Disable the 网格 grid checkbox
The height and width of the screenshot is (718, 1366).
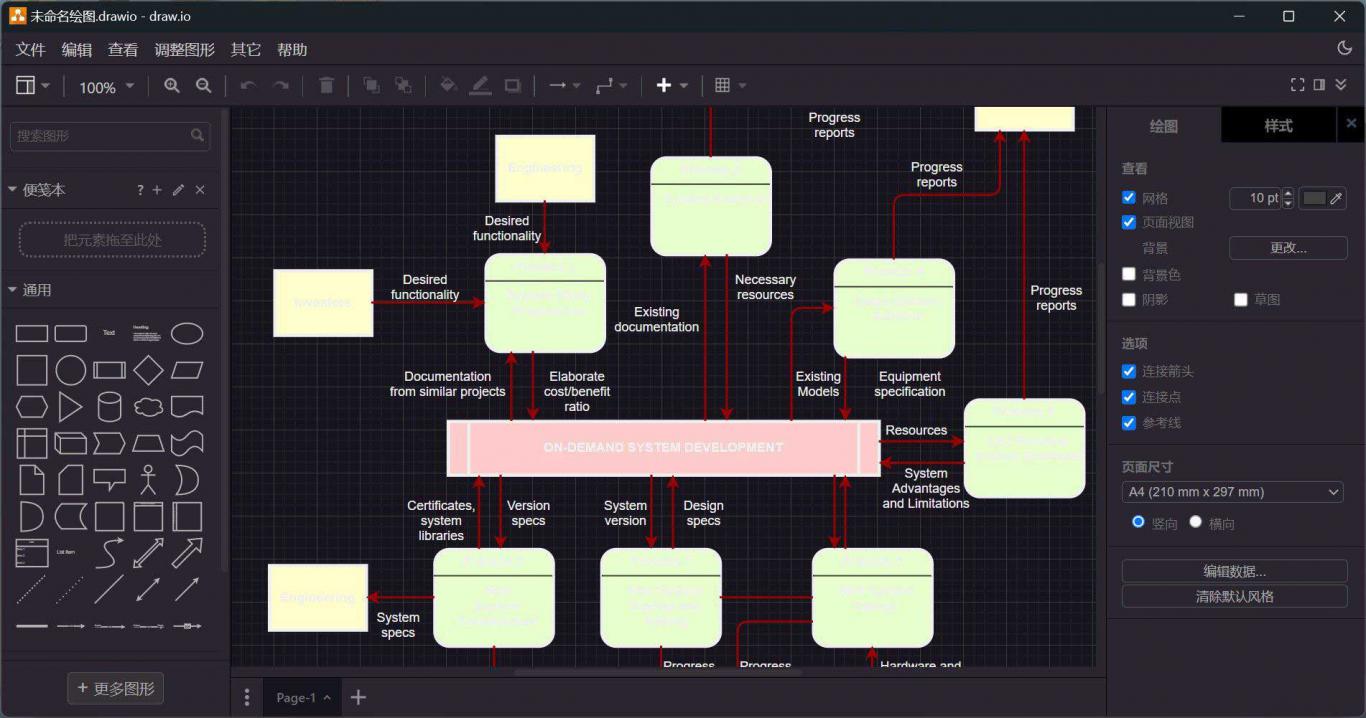click(x=1129, y=198)
